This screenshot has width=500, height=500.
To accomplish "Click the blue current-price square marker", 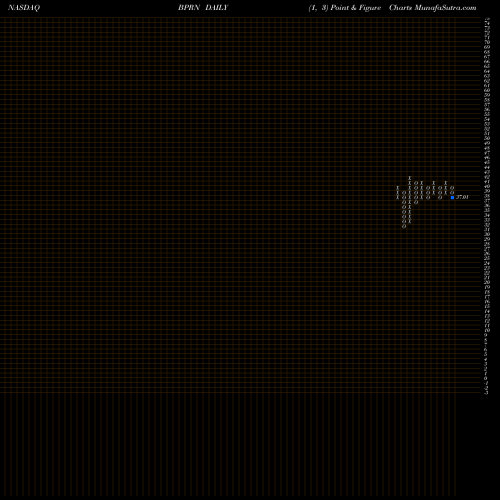I will [x=452, y=197].
